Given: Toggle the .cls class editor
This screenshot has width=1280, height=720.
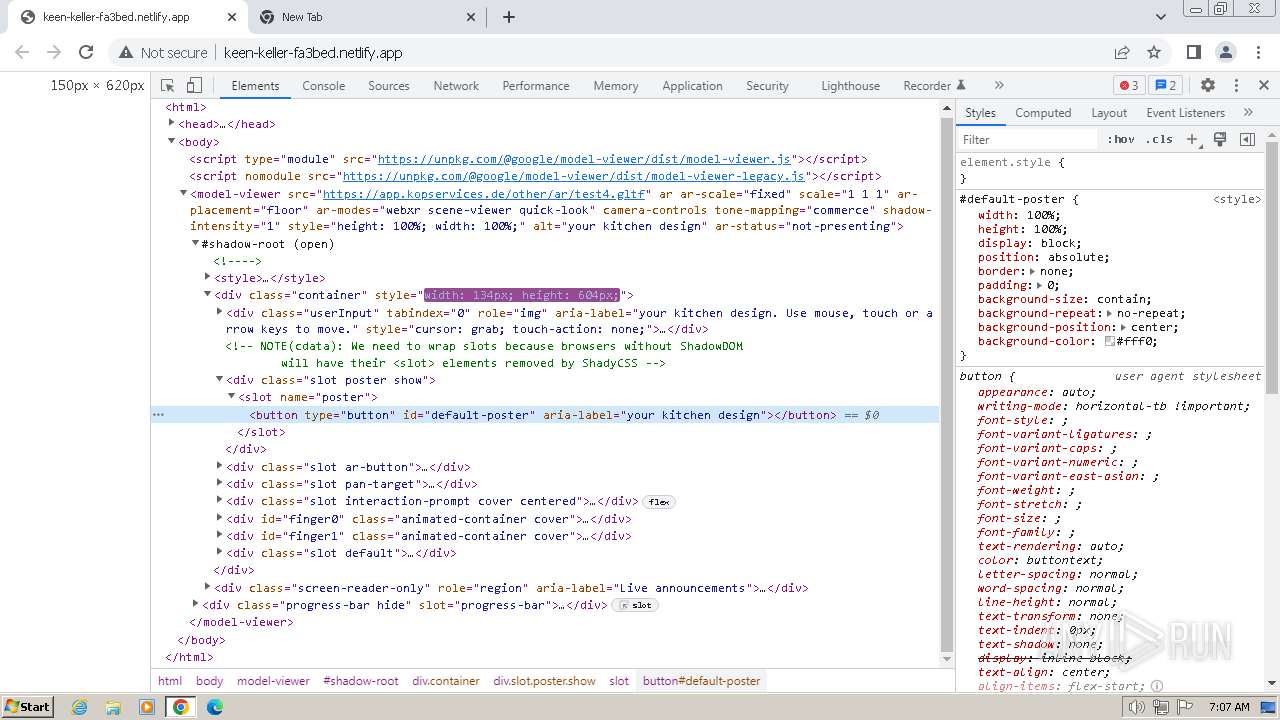Looking at the screenshot, I should coord(1159,140).
